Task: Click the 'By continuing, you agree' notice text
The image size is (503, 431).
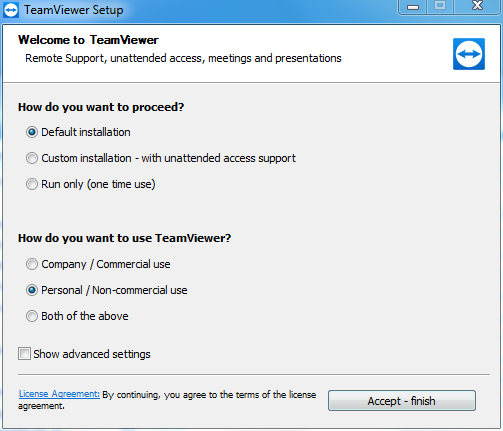Action: 167,400
